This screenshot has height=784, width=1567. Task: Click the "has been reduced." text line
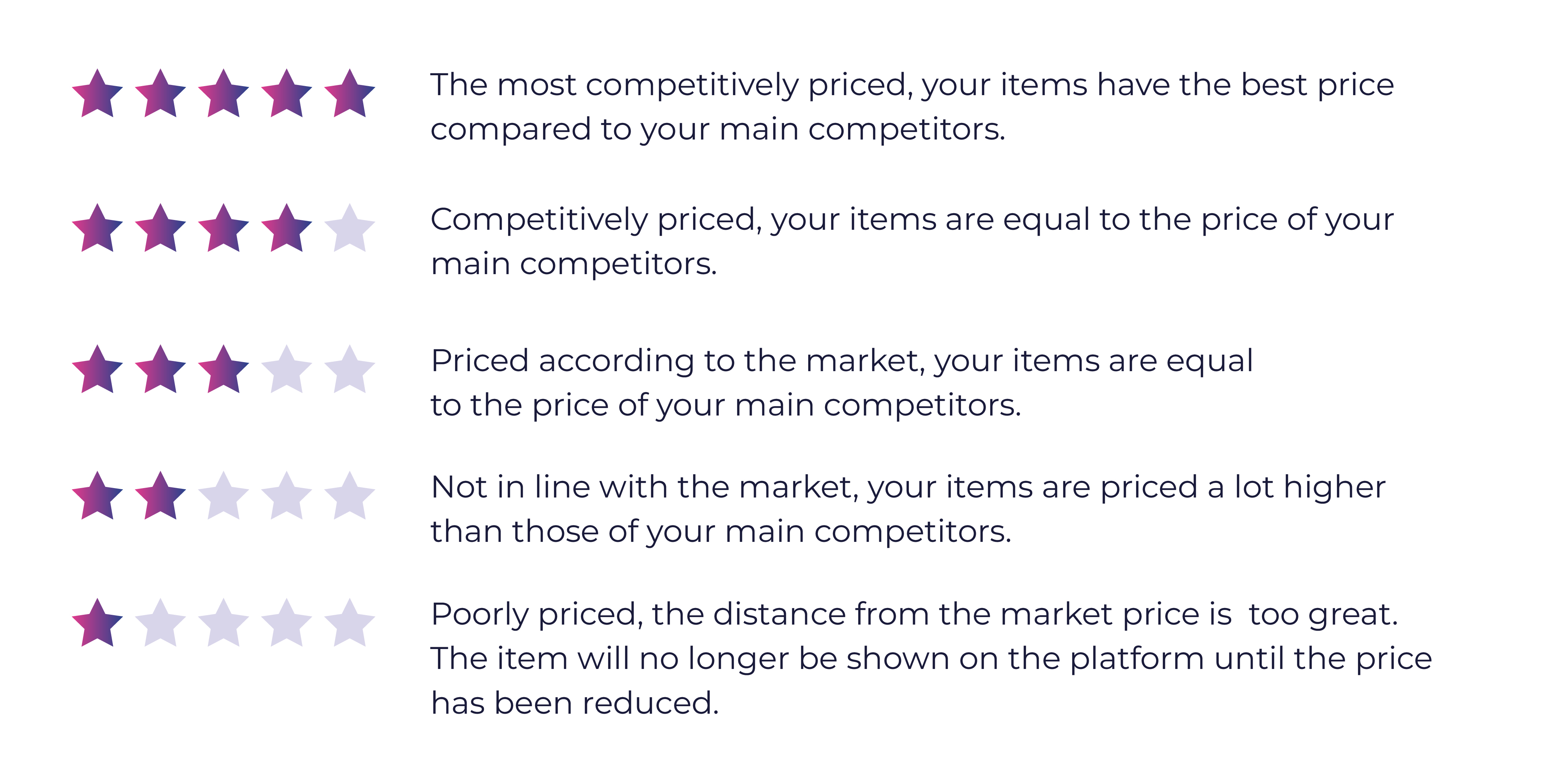pyautogui.click(x=575, y=703)
